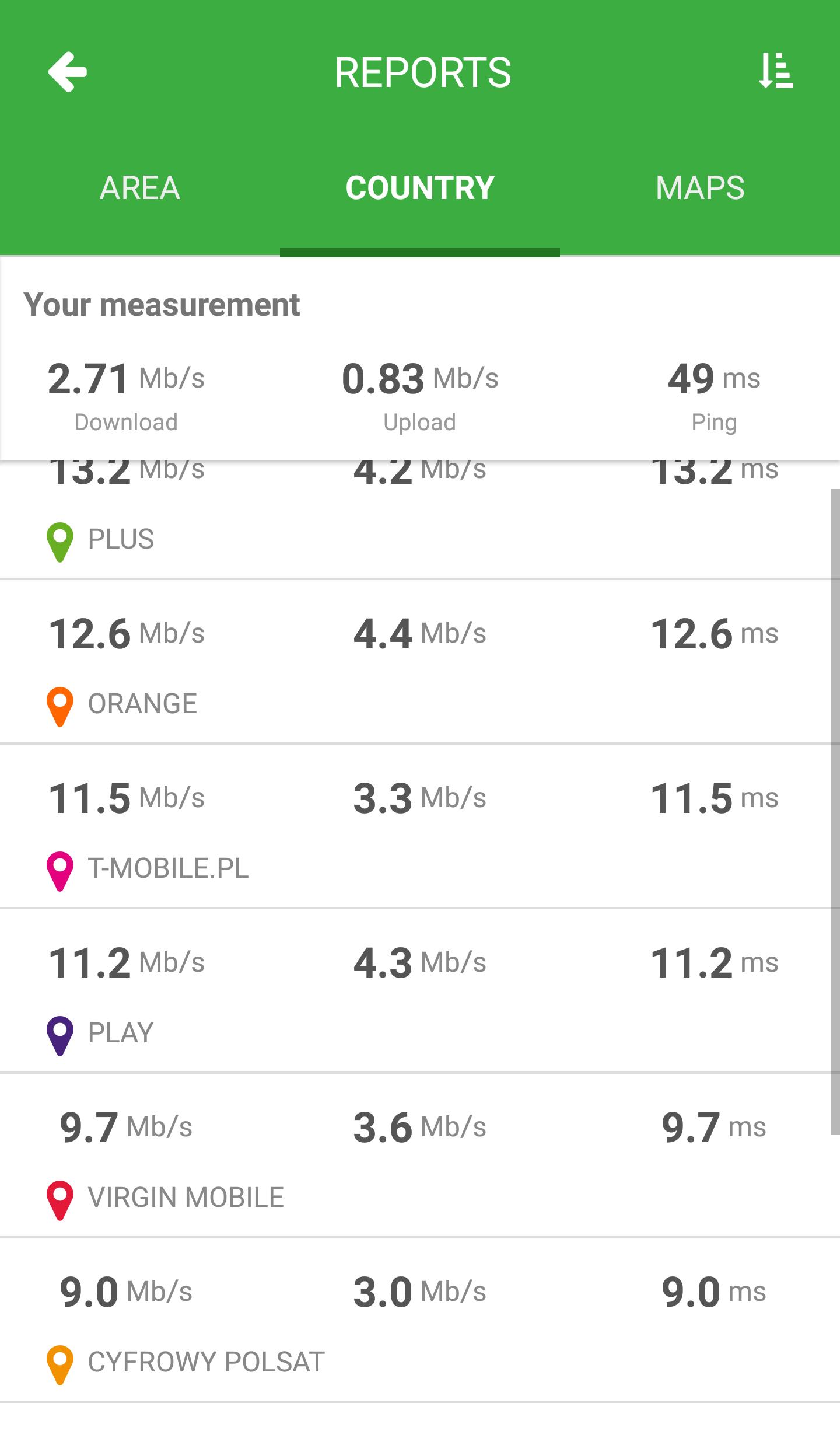Select the T-MOBILE.PL operator label
840x1438 pixels.
[x=168, y=868]
